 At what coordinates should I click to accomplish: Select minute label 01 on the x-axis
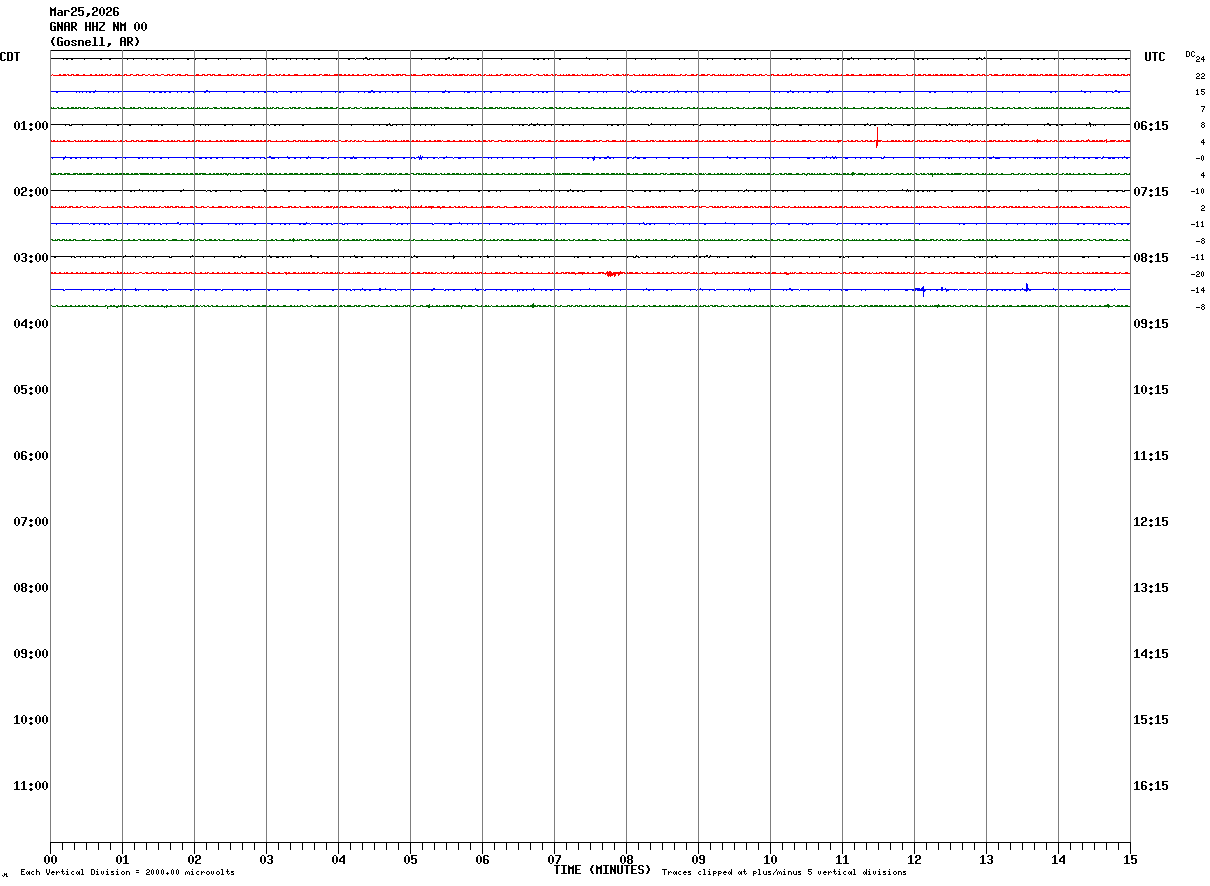tap(122, 859)
